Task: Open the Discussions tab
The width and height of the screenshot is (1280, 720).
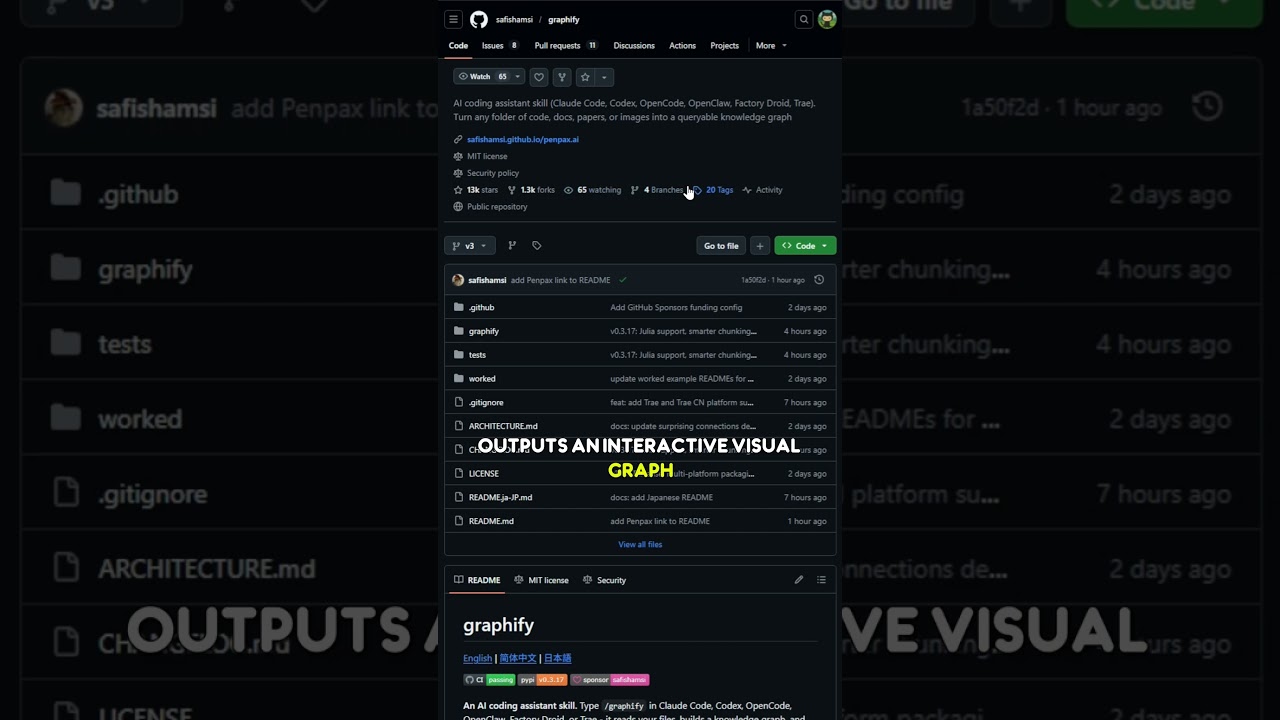Action: 634,46
